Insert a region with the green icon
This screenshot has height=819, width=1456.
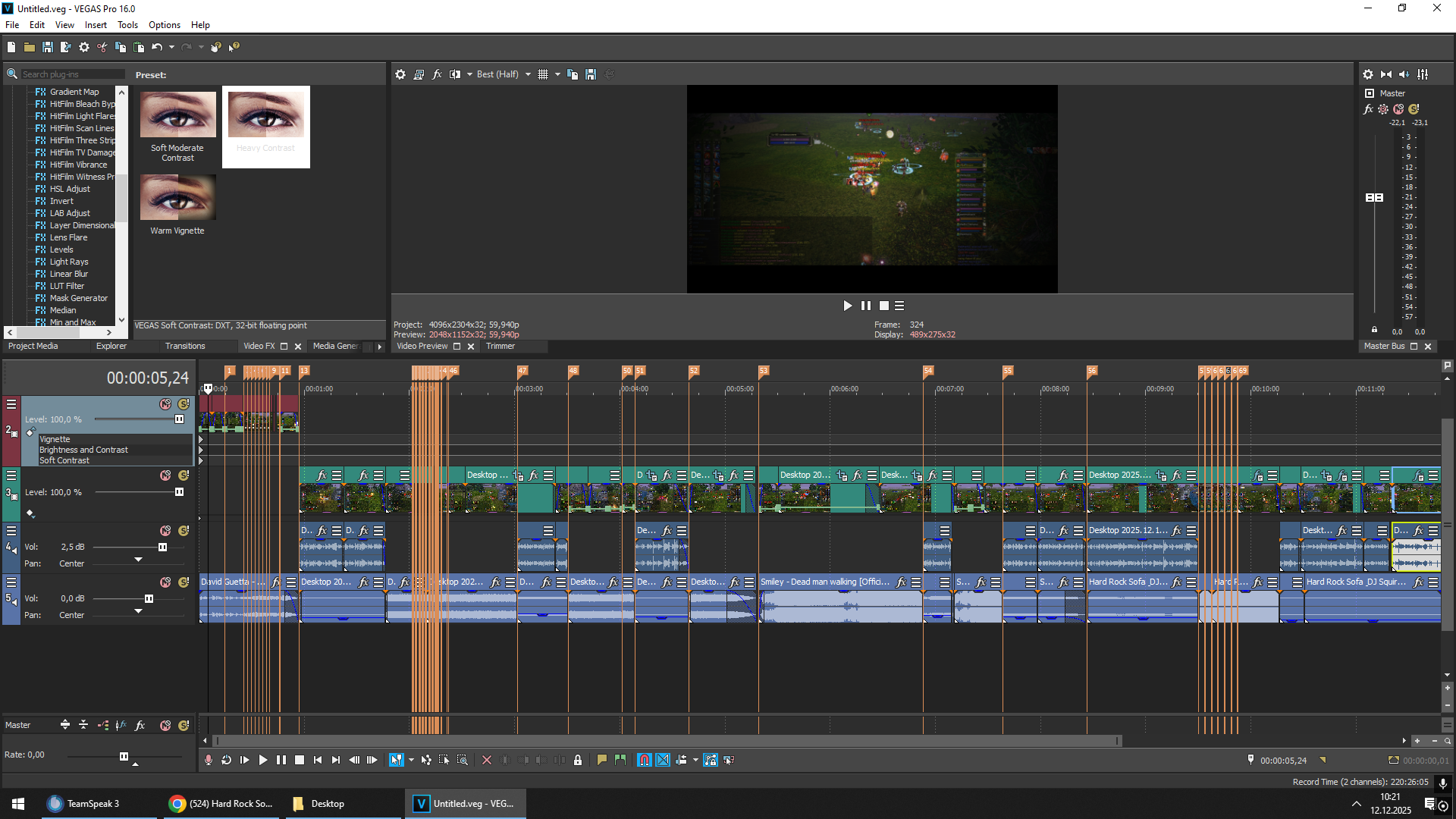[620, 760]
